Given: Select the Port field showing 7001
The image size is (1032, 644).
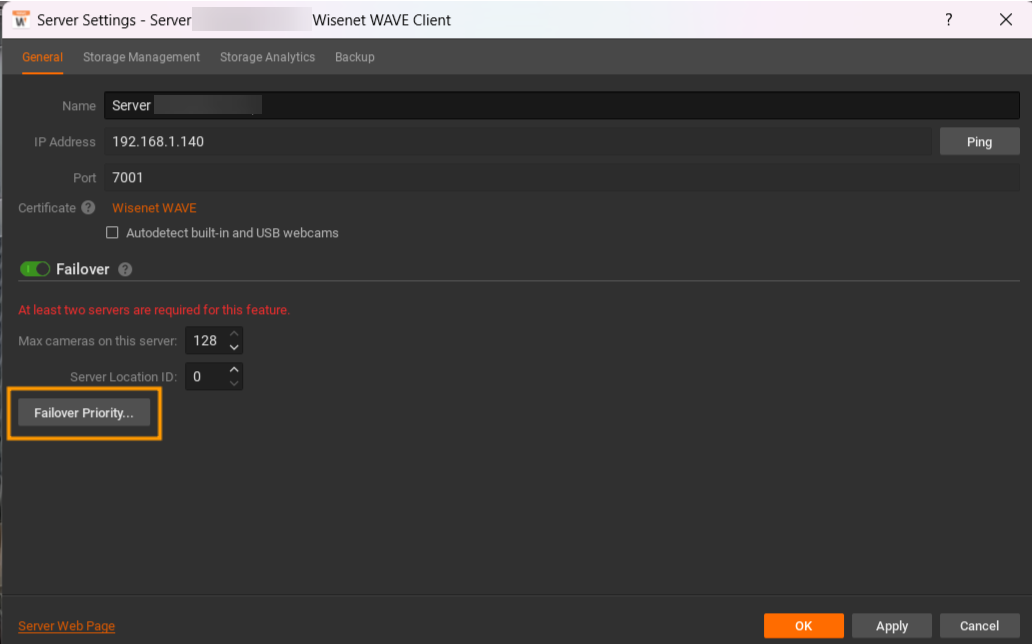Looking at the screenshot, I should 561,177.
